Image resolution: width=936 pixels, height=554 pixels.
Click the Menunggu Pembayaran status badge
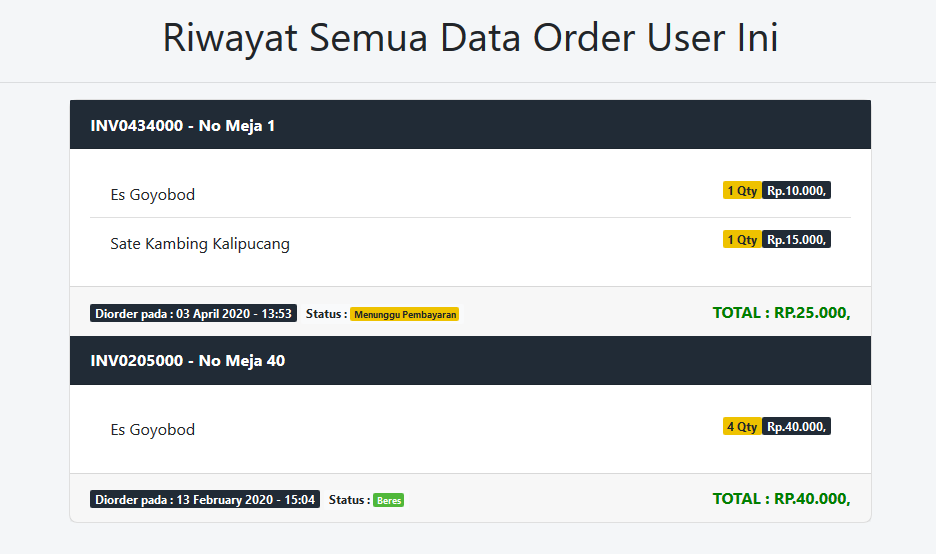405,314
